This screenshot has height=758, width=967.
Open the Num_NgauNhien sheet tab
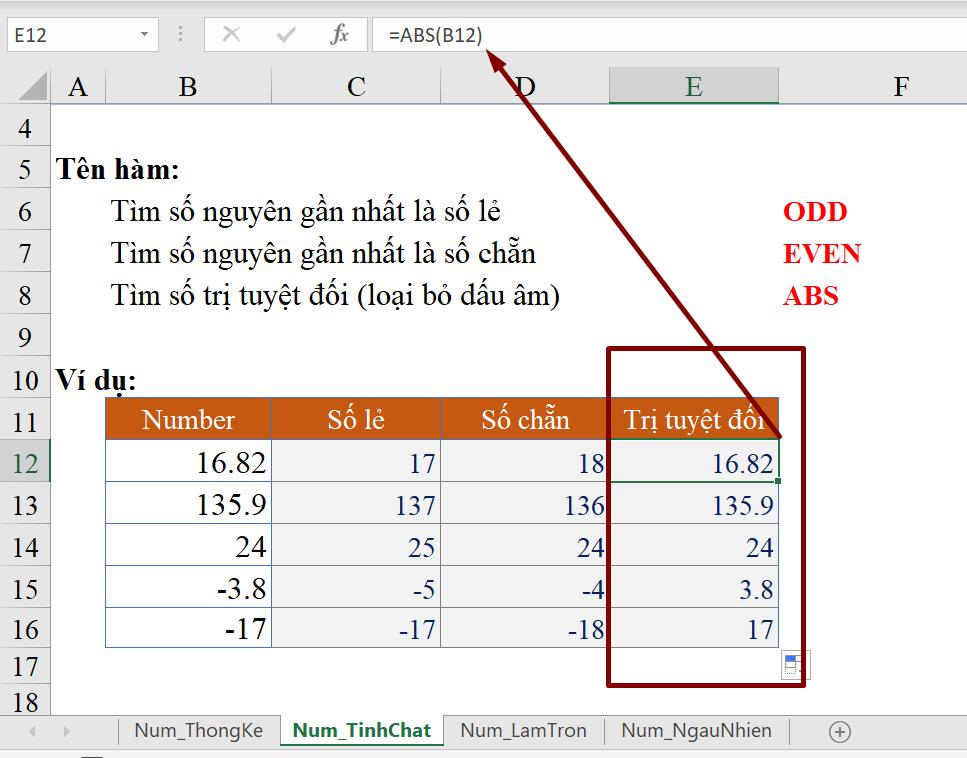click(x=695, y=731)
